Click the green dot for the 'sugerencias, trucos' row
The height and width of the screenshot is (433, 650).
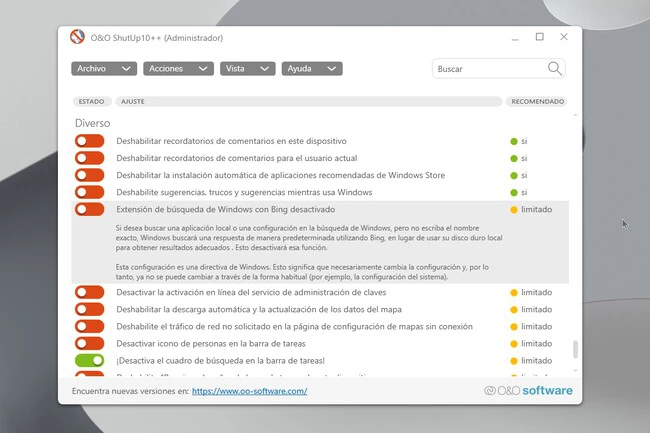coord(514,192)
